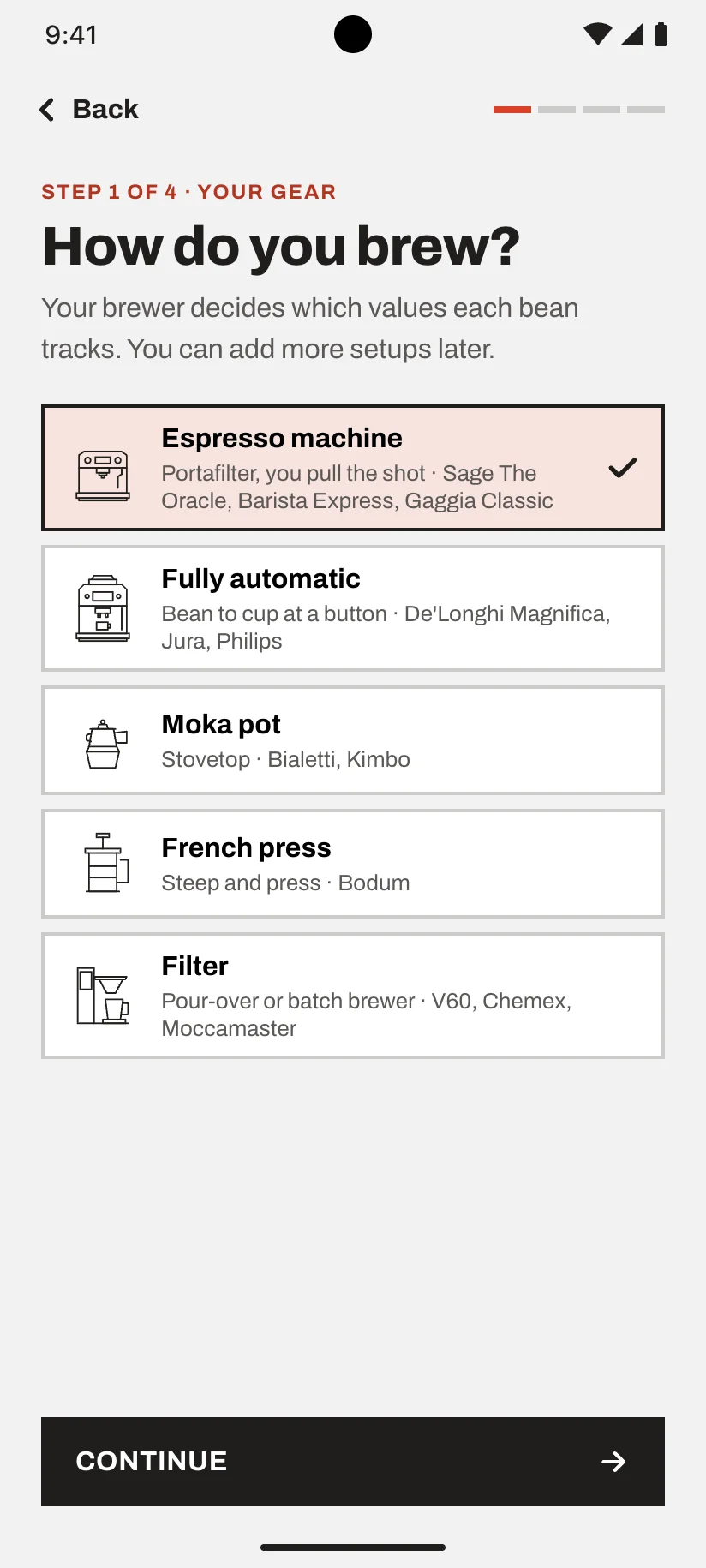
Task: Click the moka pot illustration icon
Action: pyautogui.click(x=106, y=744)
